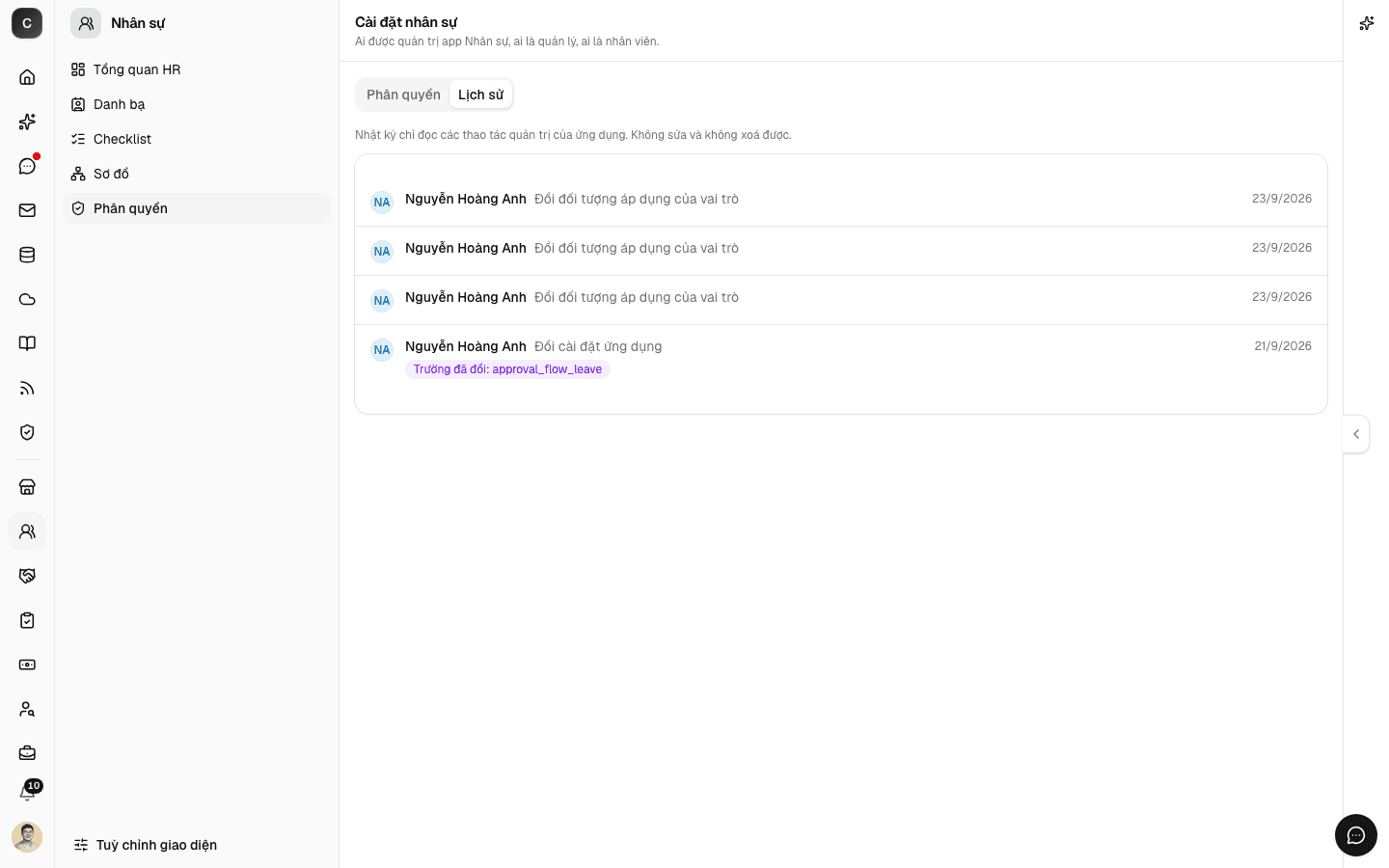
Task: Select Phân quyền sidebar item
Action: [197, 208]
